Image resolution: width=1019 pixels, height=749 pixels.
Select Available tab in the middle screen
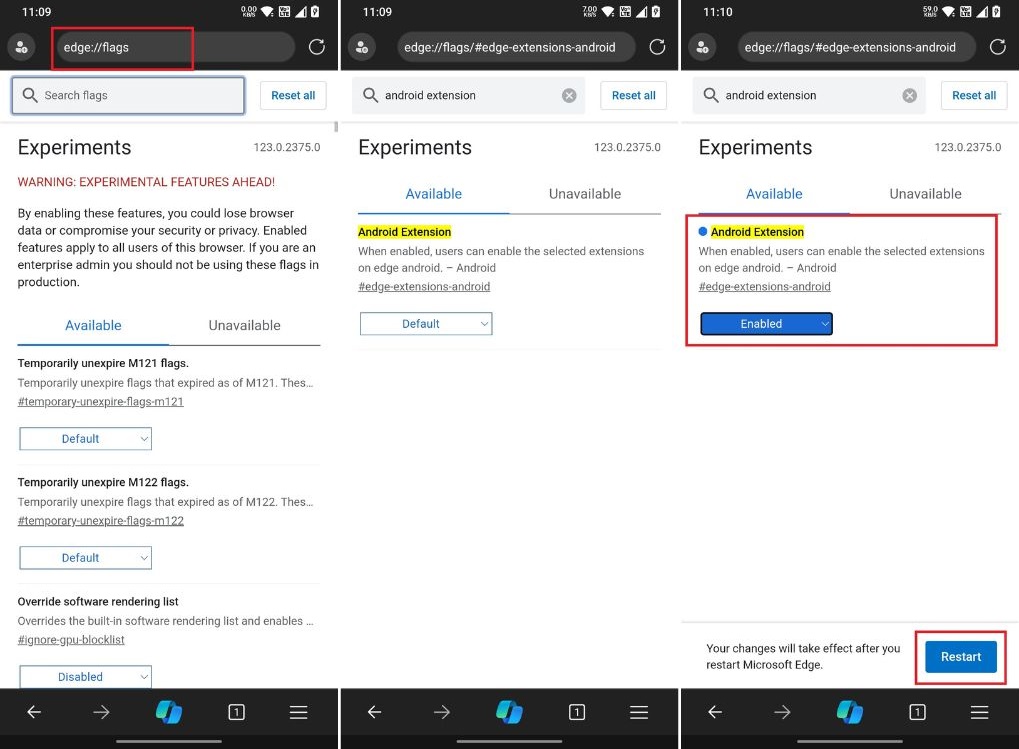(433, 194)
